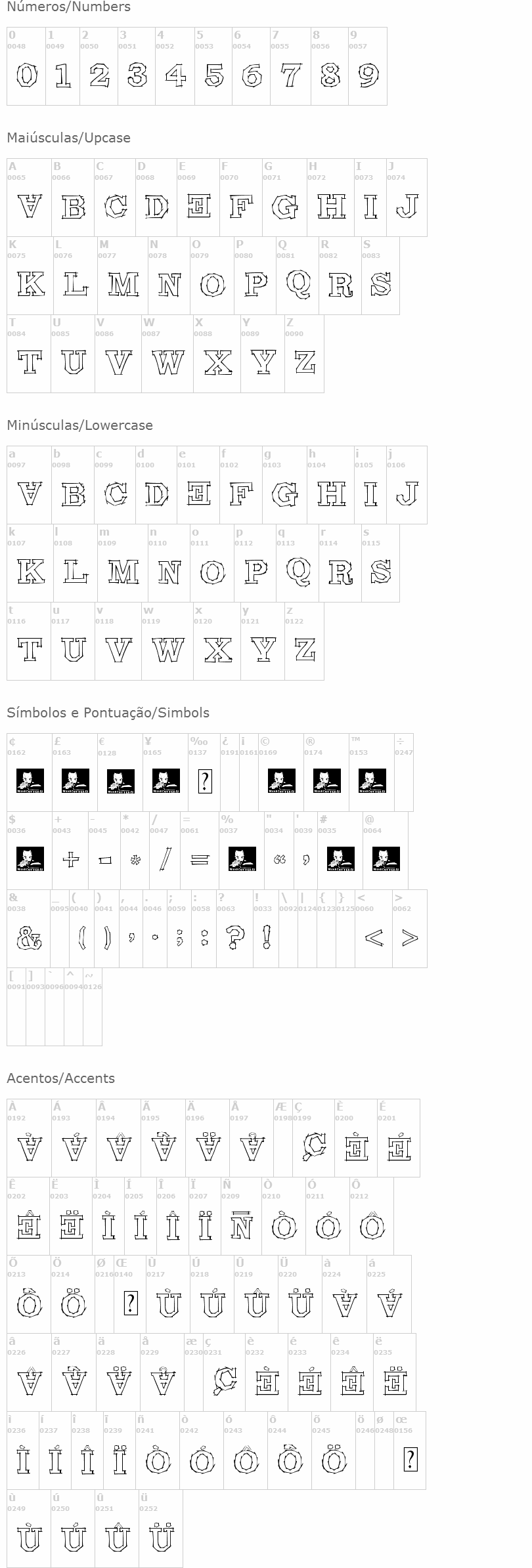
Task: Select the Ñ glyph coded 0209
Action: point(241,1225)
